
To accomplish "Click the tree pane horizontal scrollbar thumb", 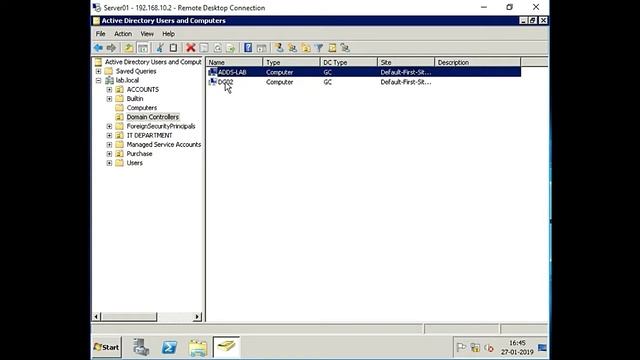I will (x=129, y=316).
